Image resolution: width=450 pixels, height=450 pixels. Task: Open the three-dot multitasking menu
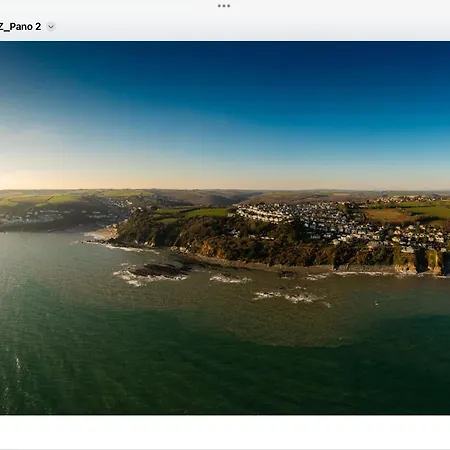[x=224, y=6]
